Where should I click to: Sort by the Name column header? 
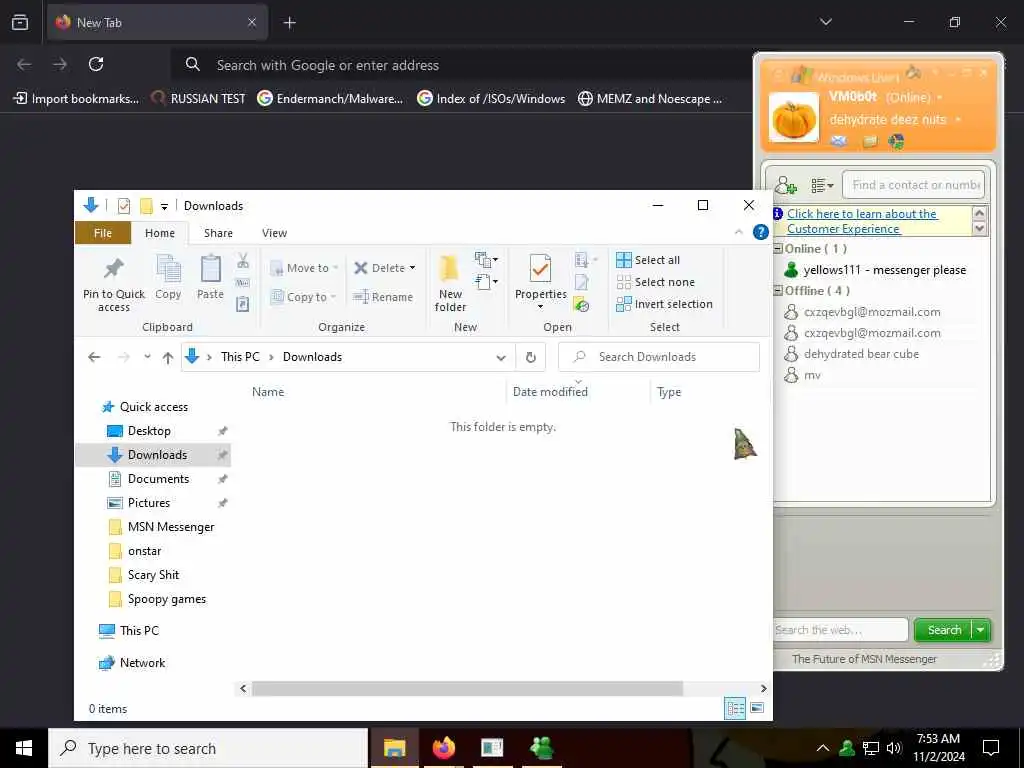click(x=268, y=392)
